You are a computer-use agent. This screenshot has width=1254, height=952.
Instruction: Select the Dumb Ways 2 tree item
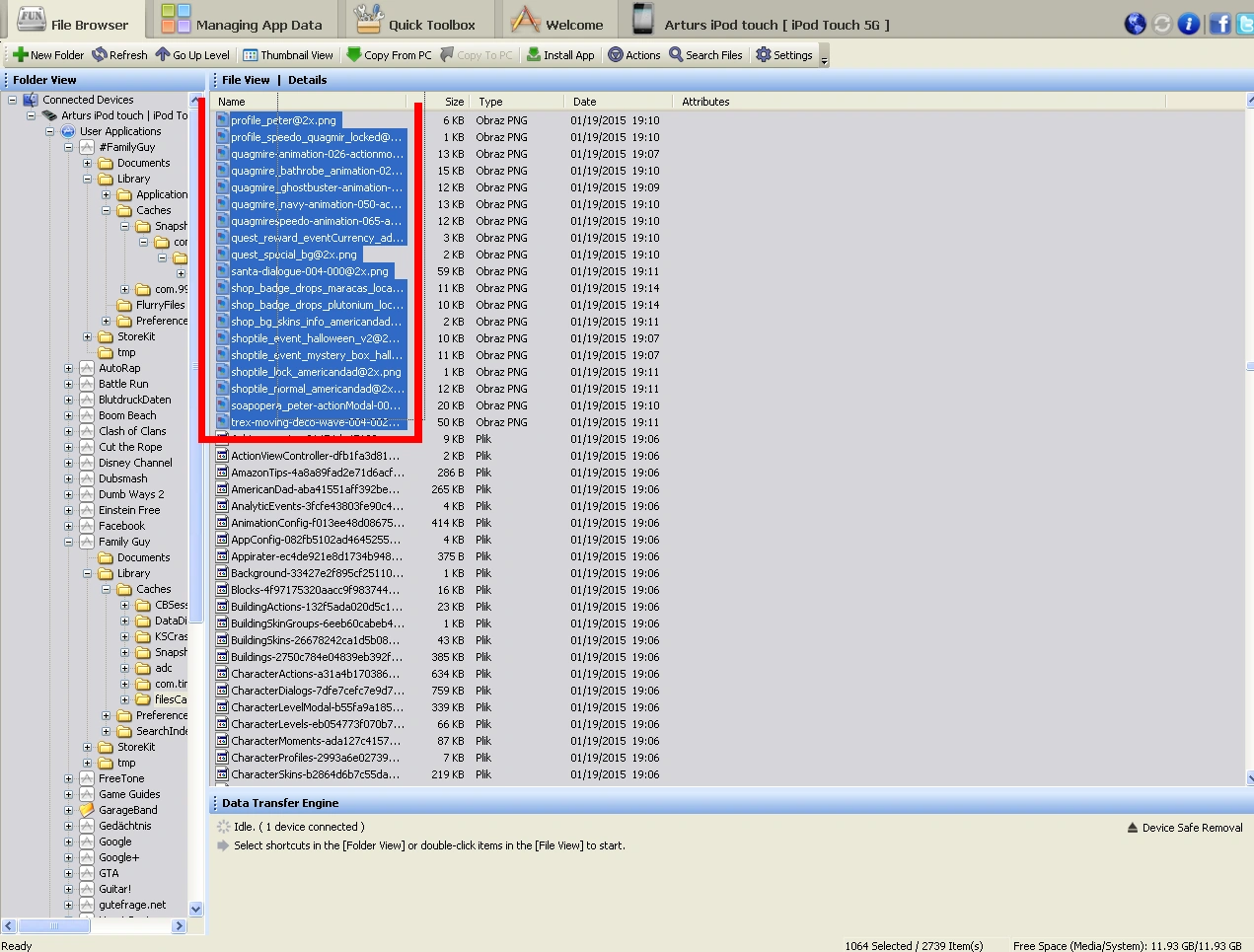(131, 494)
